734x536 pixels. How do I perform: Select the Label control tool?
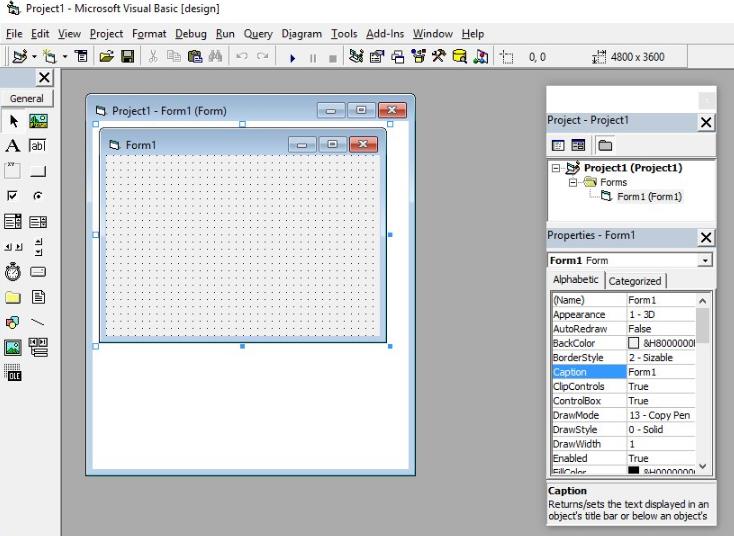point(13,146)
